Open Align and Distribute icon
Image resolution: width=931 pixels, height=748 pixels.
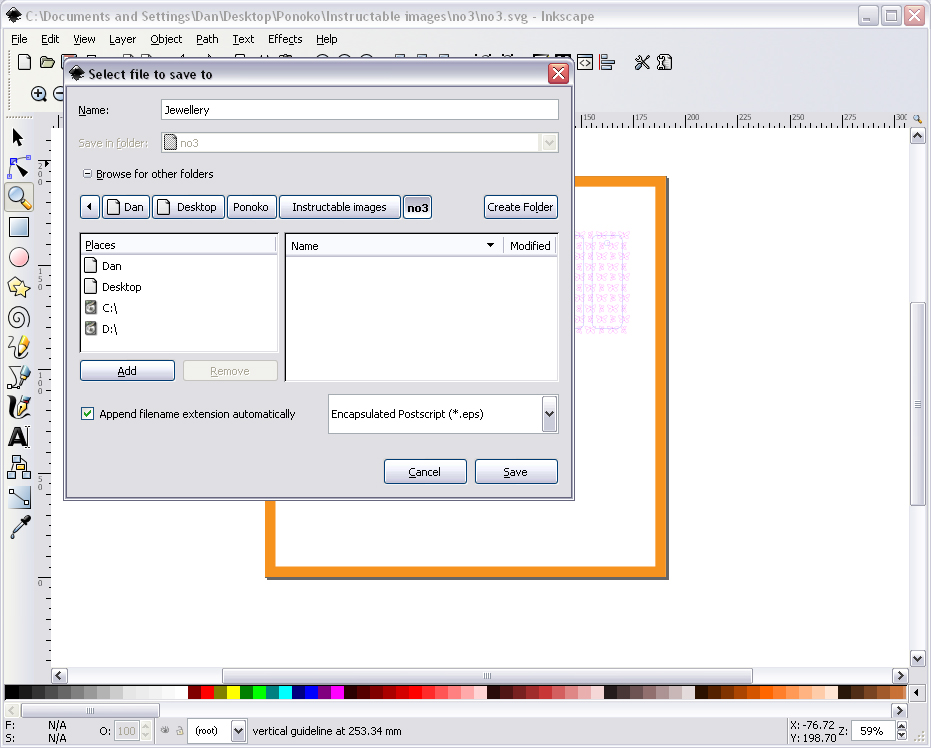pyautogui.click(x=607, y=62)
